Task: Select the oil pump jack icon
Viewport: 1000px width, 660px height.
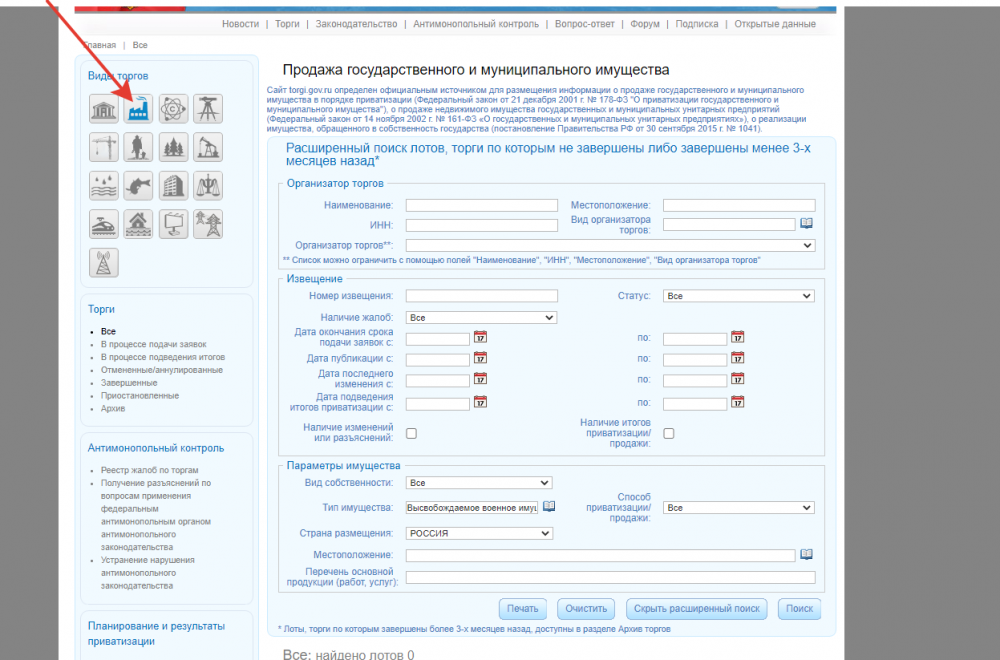Action: coord(208,147)
